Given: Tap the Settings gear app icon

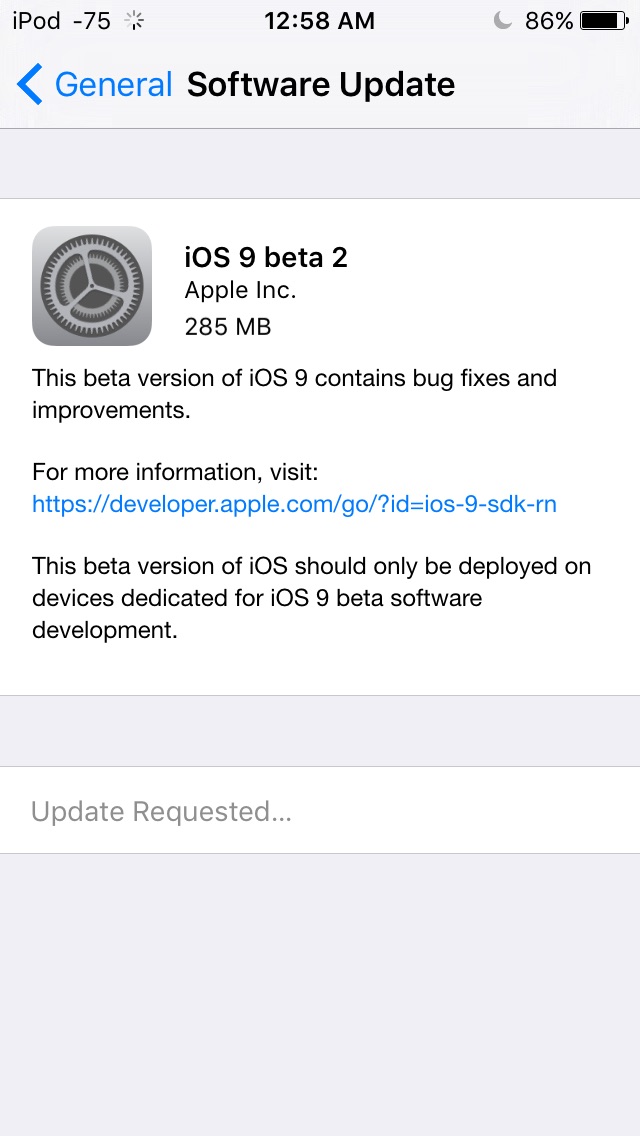Looking at the screenshot, I should tap(92, 286).
